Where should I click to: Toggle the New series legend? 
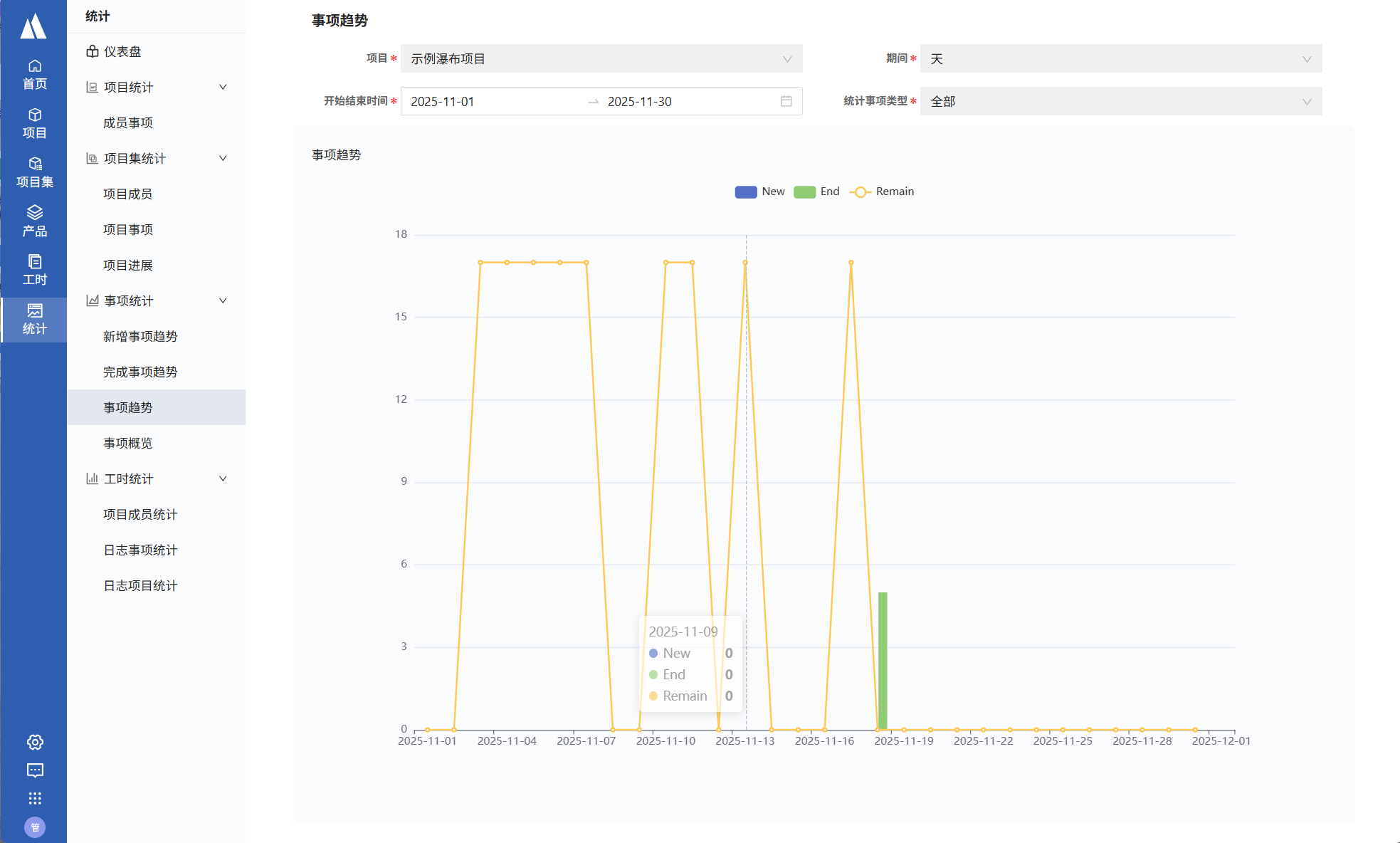point(759,192)
